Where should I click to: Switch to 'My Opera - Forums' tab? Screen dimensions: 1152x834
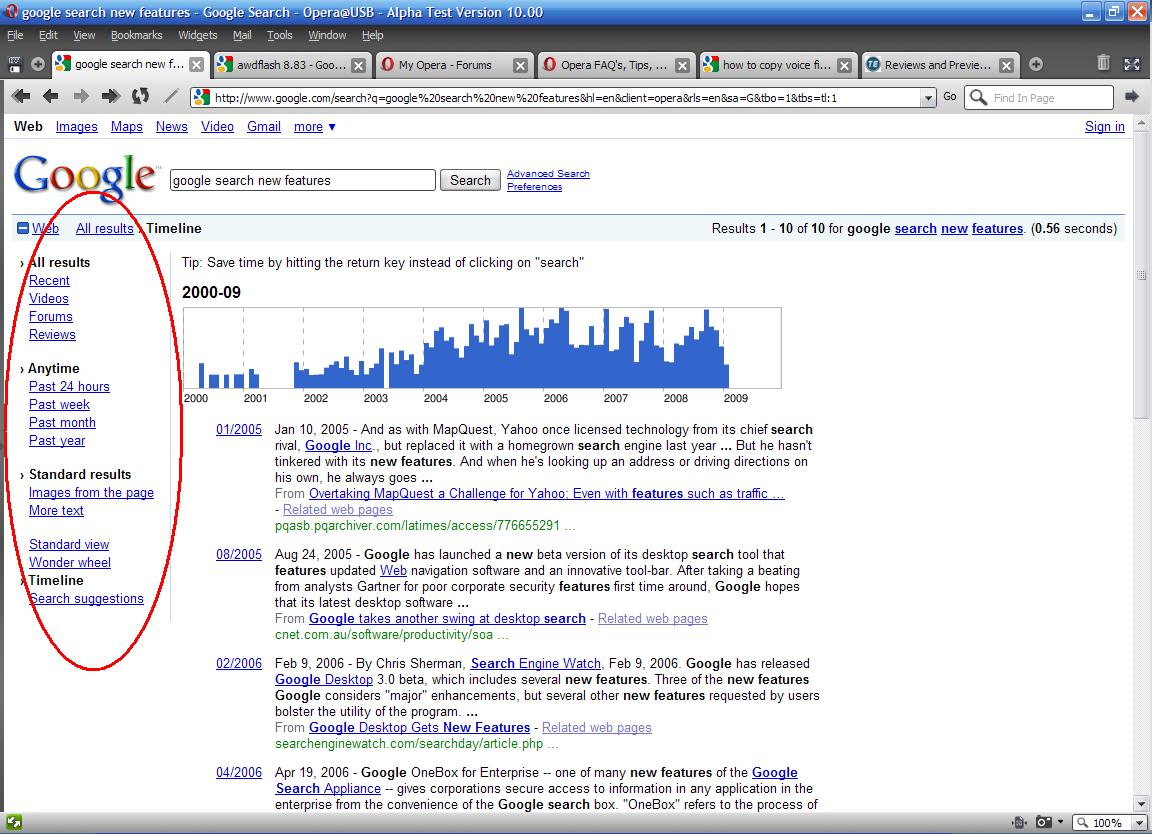click(446, 65)
